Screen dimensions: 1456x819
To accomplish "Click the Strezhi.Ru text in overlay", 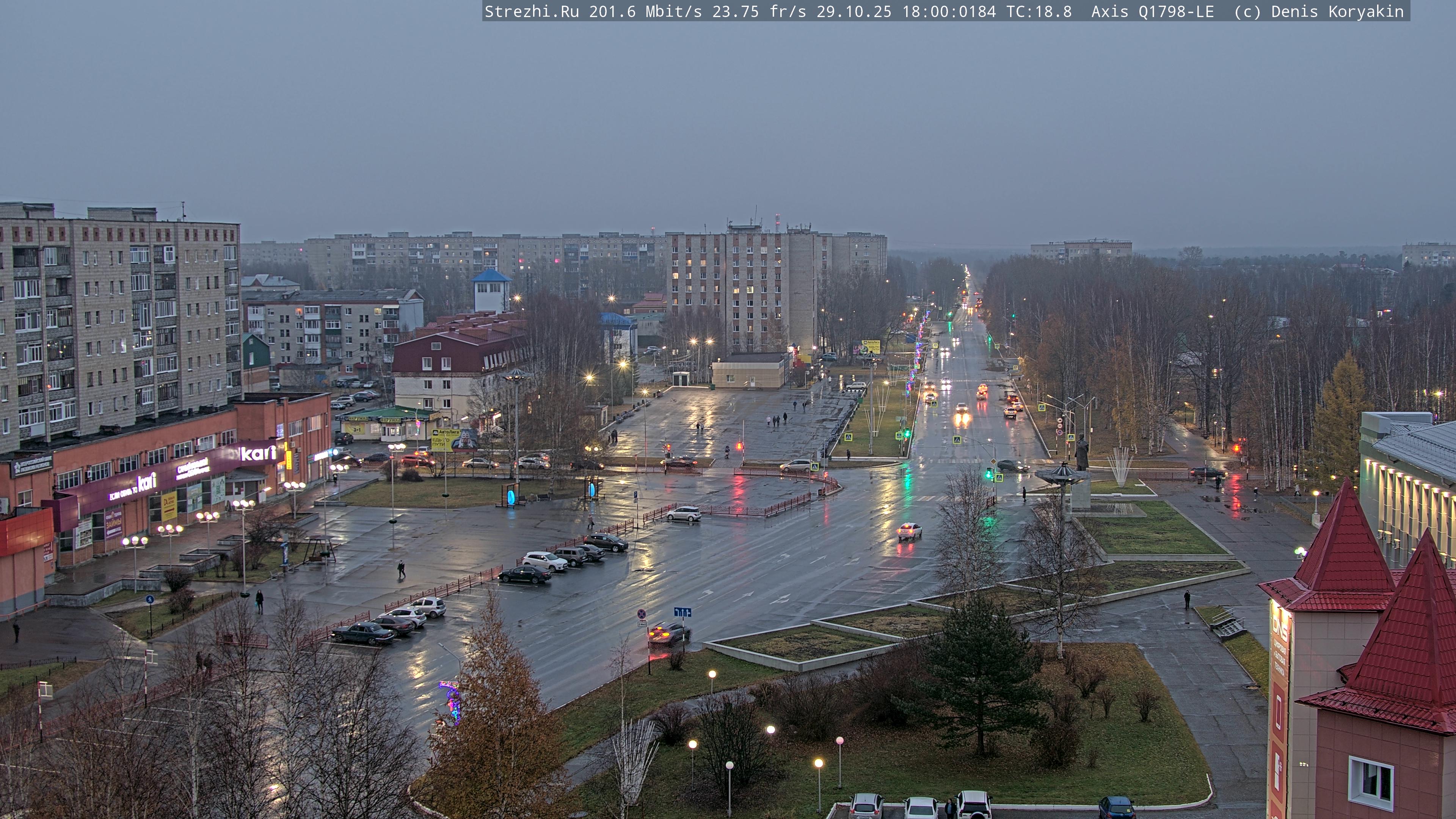I will click(531, 11).
